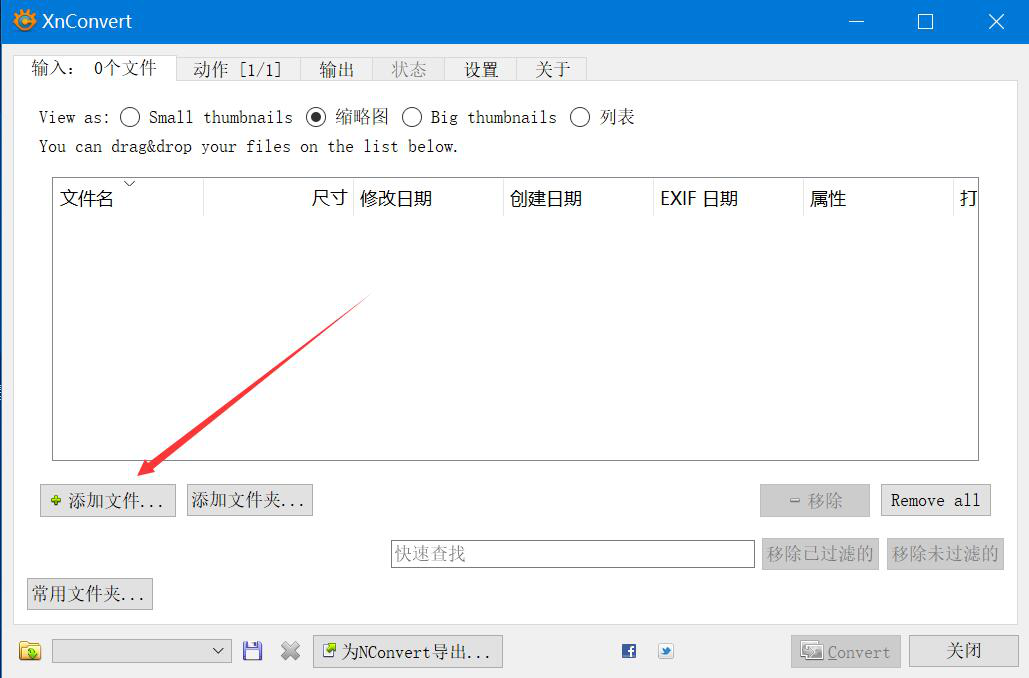This screenshot has width=1029, height=678.
Task: Click the Remove all button
Action: pyautogui.click(x=935, y=500)
